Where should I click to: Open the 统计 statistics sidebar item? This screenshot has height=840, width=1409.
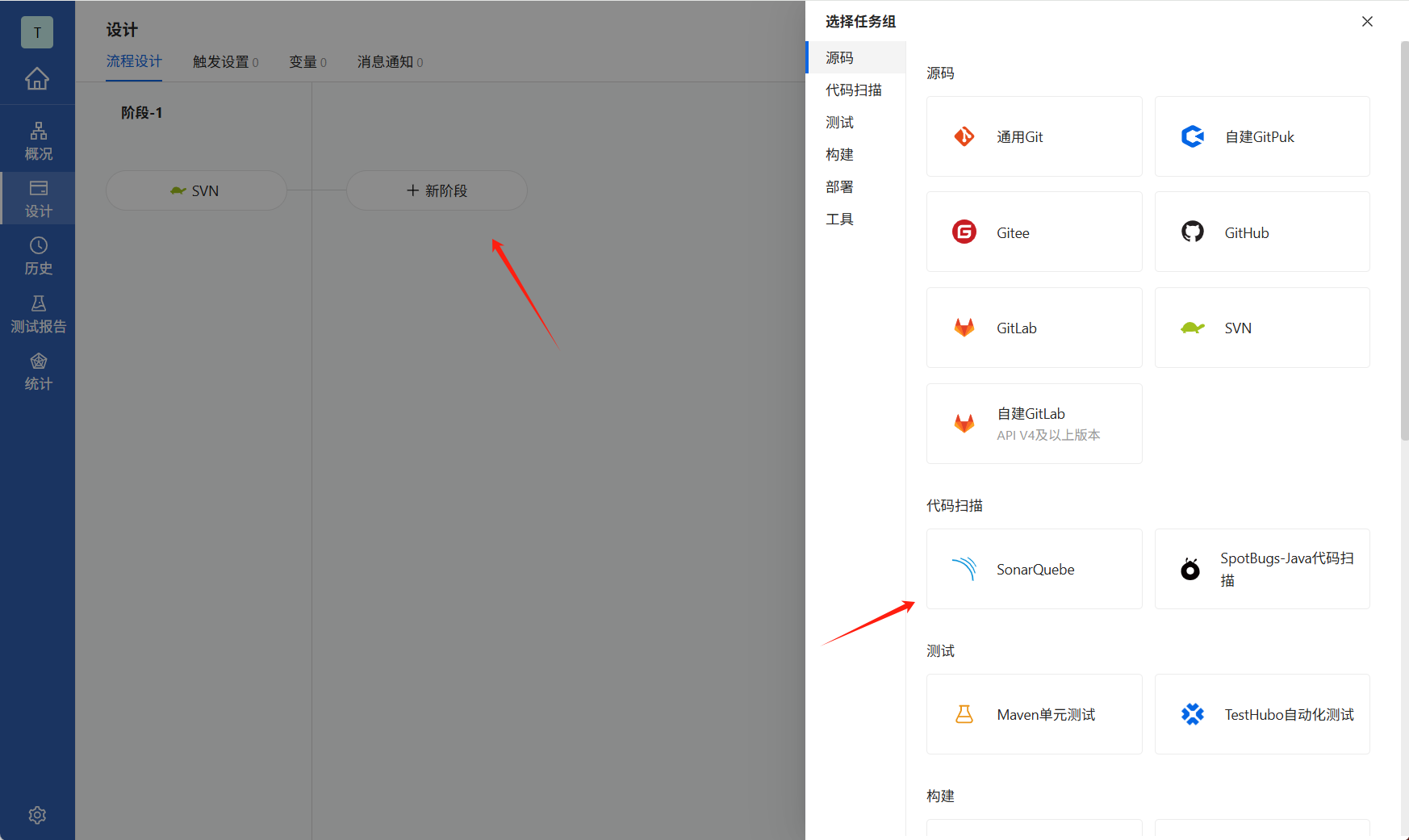click(x=38, y=371)
